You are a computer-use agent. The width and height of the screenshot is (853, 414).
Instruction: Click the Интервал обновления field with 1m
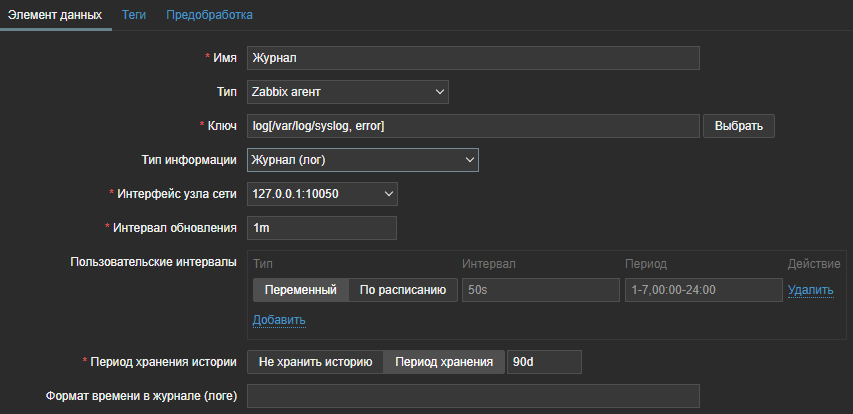(321, 228)
